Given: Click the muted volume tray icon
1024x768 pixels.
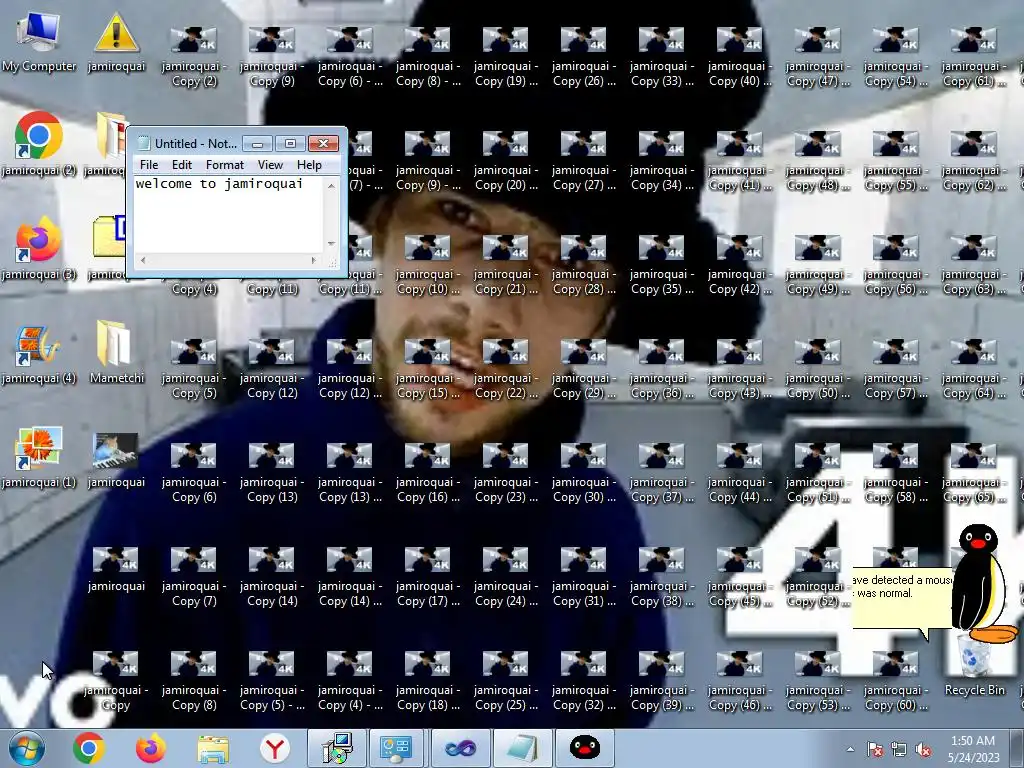Looking at the screenshot, I should (923, 750).
